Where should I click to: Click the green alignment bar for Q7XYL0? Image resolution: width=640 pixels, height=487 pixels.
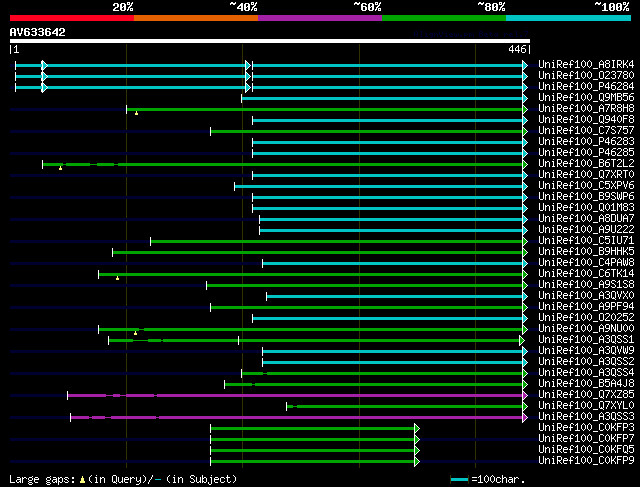point(407,407)
